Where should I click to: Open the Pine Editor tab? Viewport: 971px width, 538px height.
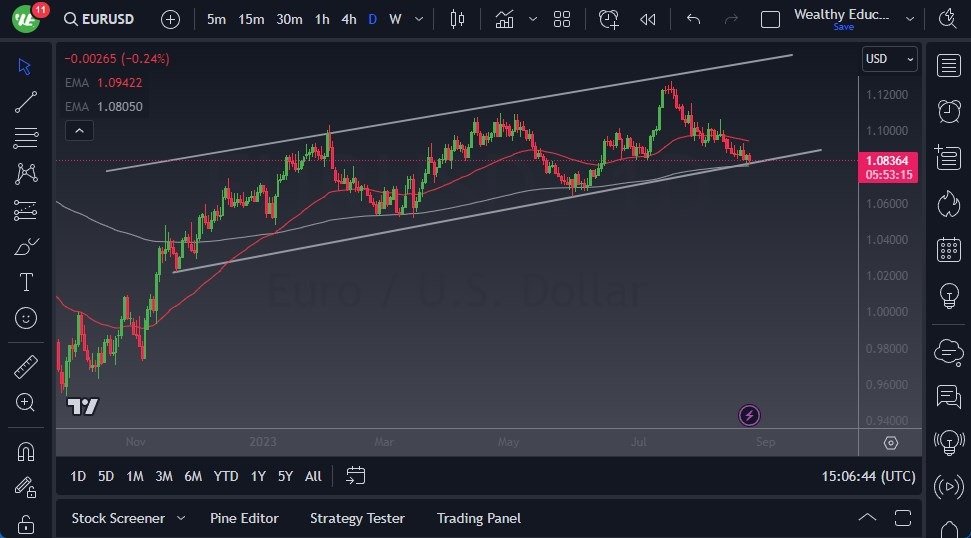(244, 518)
